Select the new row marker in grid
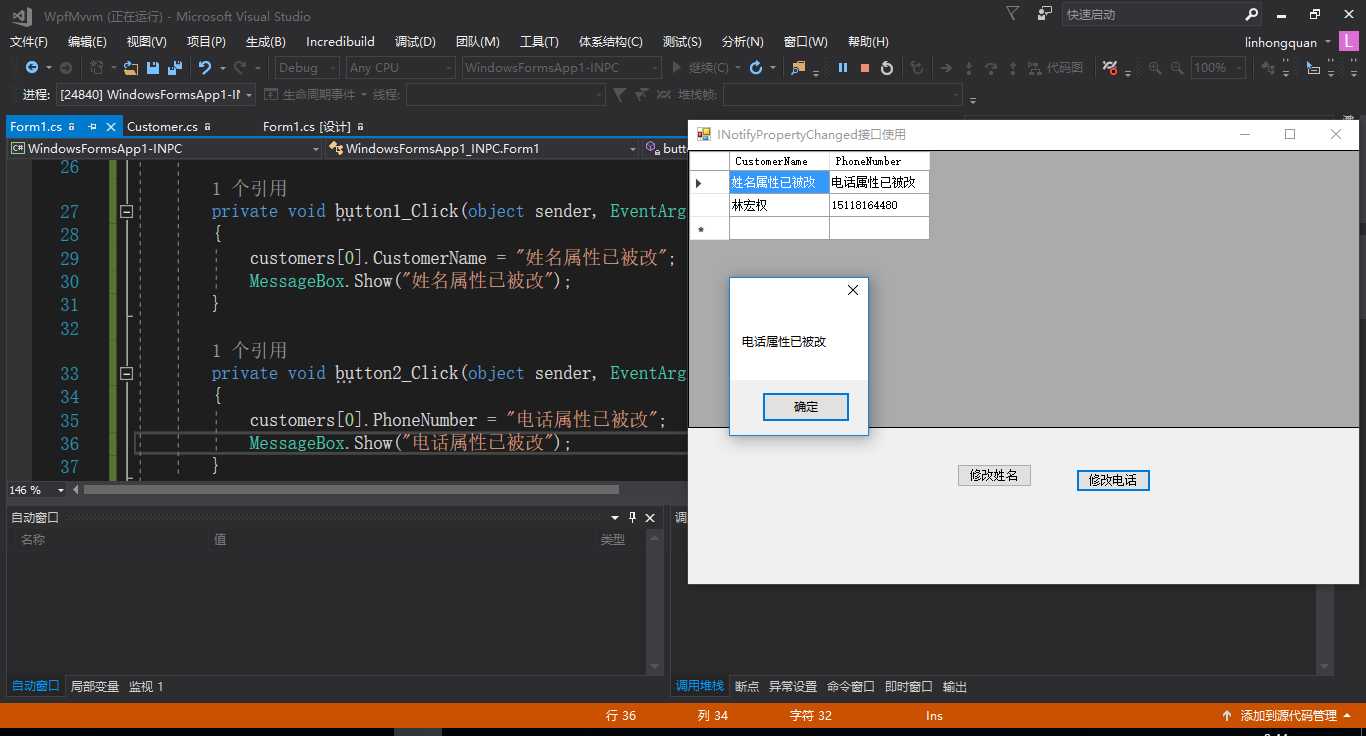 [x=709, y=229]
